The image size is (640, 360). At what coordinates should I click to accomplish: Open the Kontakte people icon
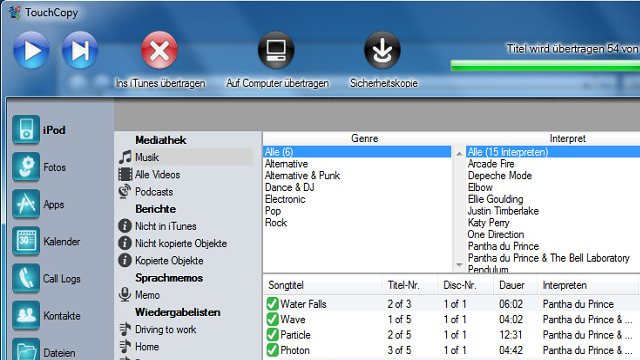[x=26, y=316]
